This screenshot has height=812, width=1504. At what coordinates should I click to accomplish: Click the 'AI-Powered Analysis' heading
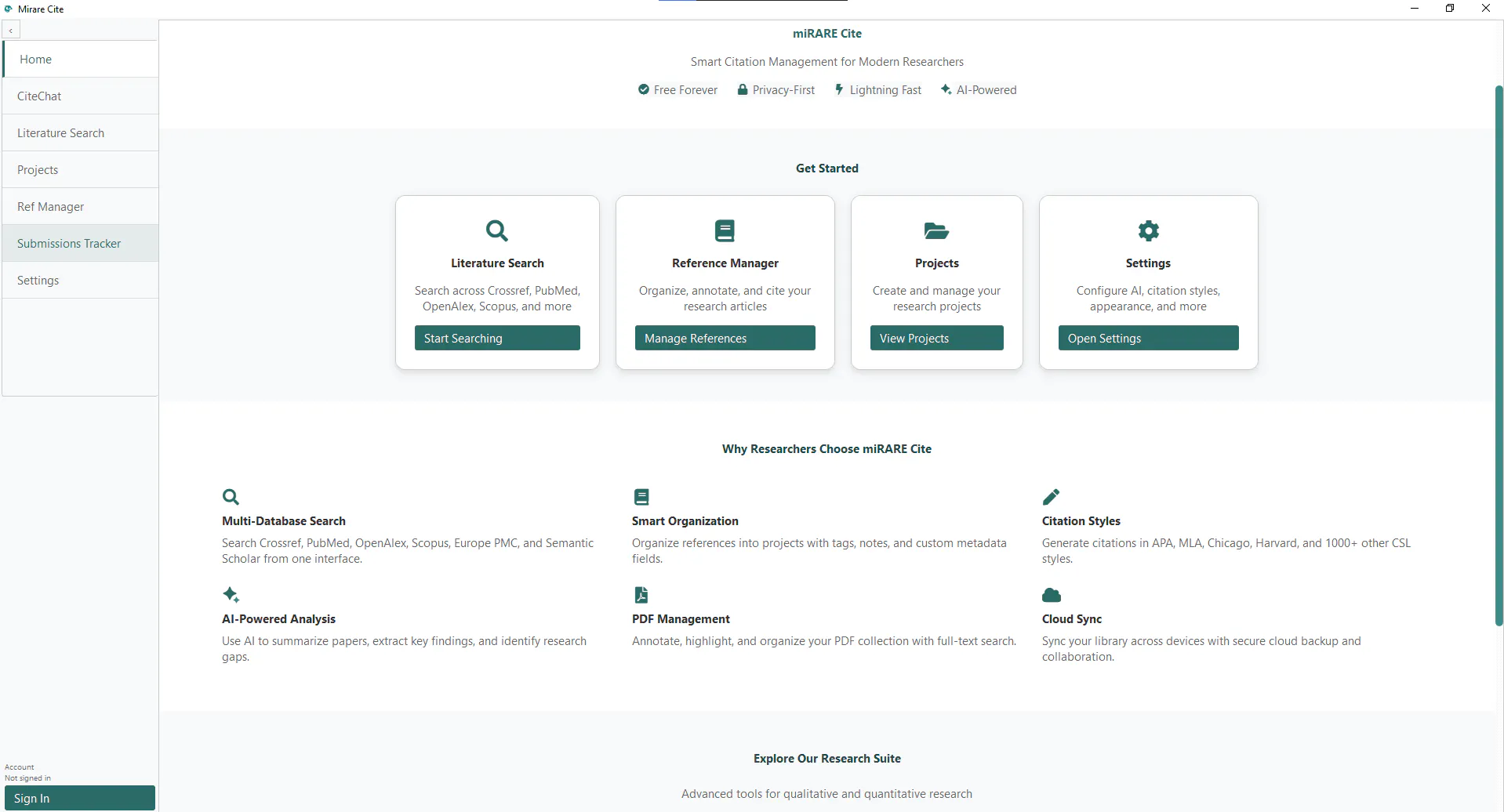[278, 618]
